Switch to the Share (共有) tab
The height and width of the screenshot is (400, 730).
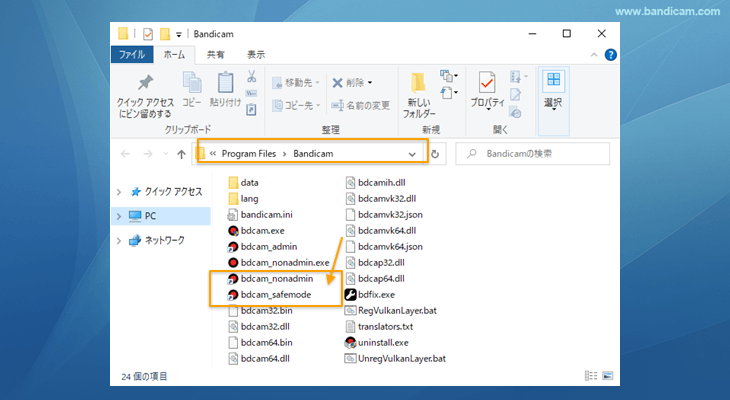(215, 55)
